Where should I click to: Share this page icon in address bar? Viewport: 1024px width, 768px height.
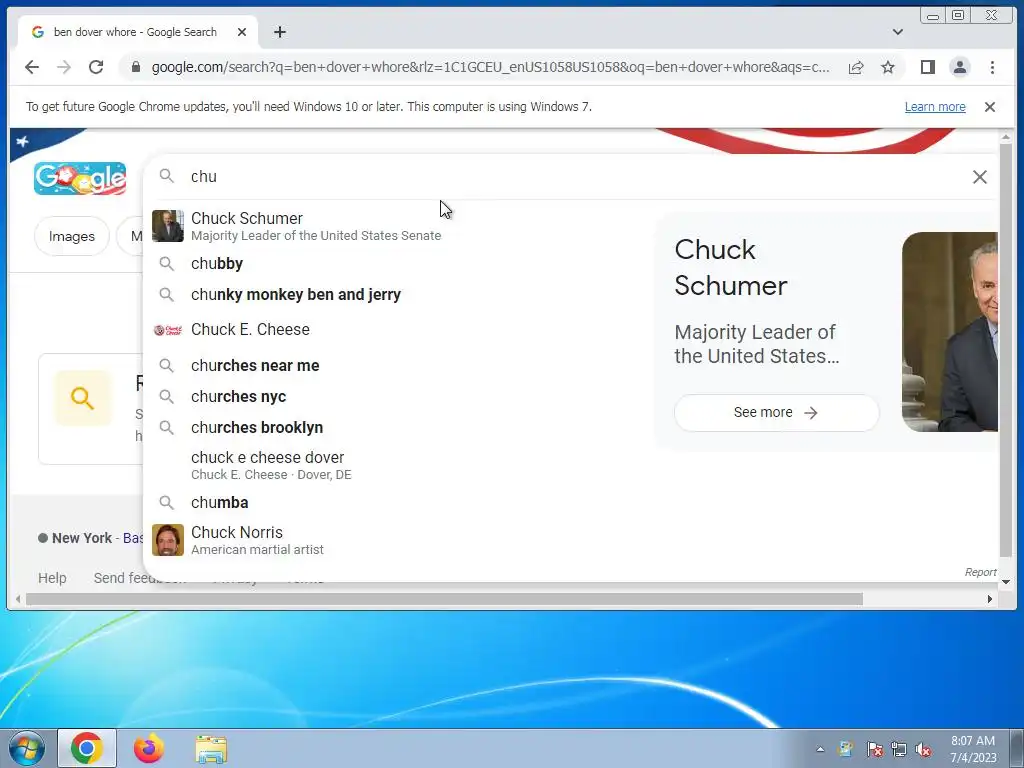point(856,67)
